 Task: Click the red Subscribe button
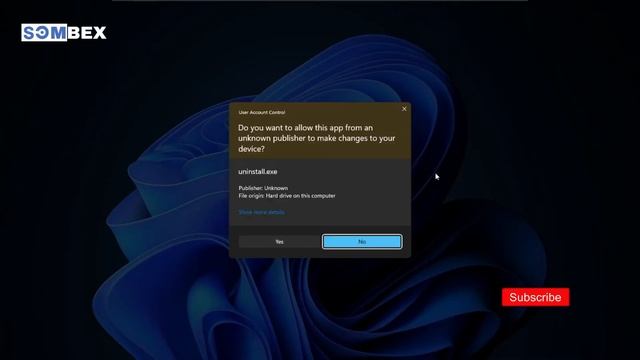click(x=536, y=297)
